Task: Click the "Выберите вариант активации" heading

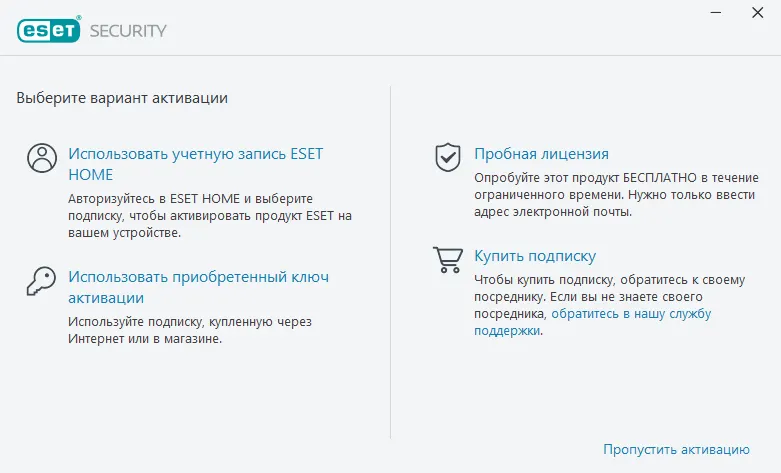Action: 122,98
